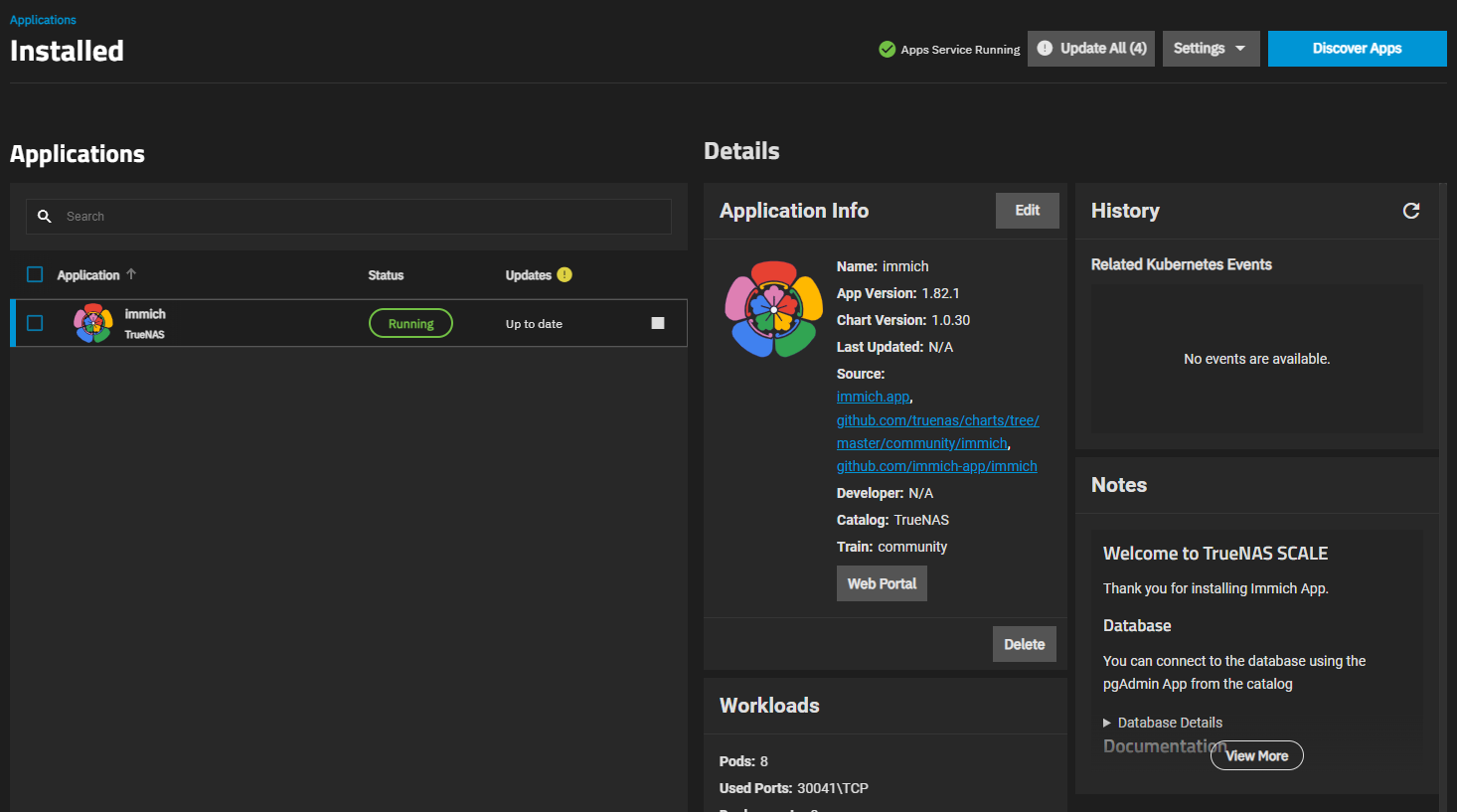Screen dimensions: 1457x812
Task: Open the immich Web Portal
Action: coord(882,583)
